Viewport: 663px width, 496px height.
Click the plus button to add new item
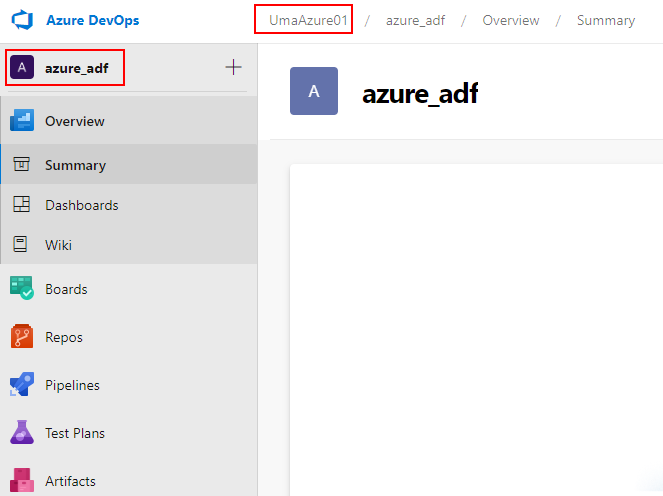pyautogui.click(x=233, y=67)
